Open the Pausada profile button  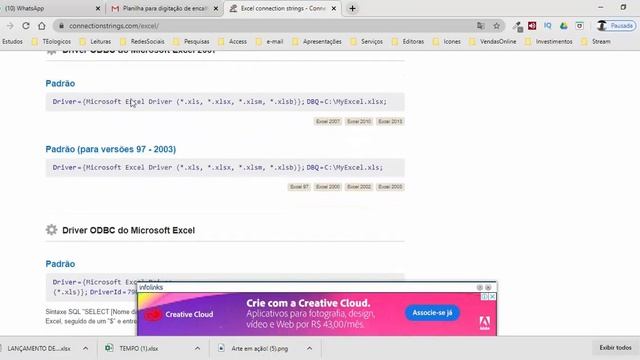(x=616, y=26)
